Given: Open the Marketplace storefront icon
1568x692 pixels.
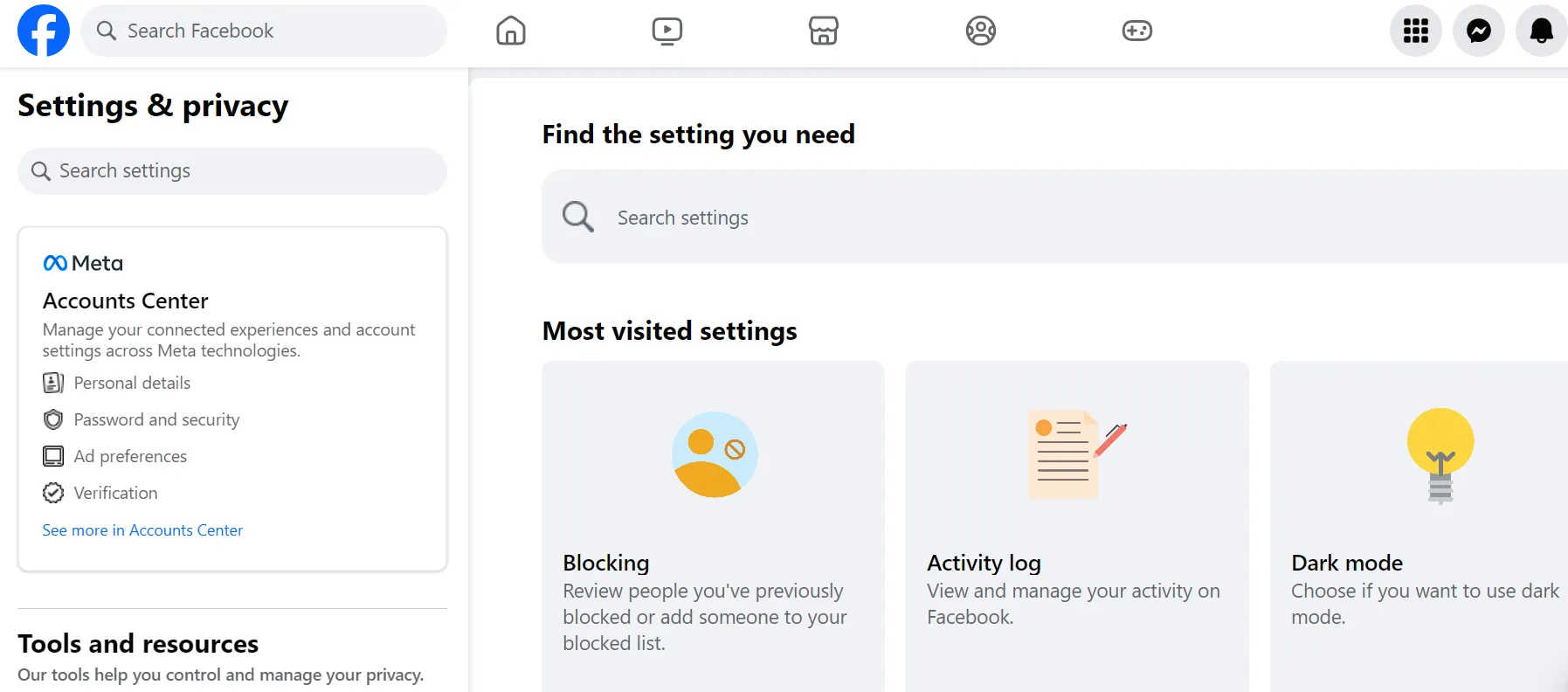Looking at the screenshot, I should [x=824, y=31].
